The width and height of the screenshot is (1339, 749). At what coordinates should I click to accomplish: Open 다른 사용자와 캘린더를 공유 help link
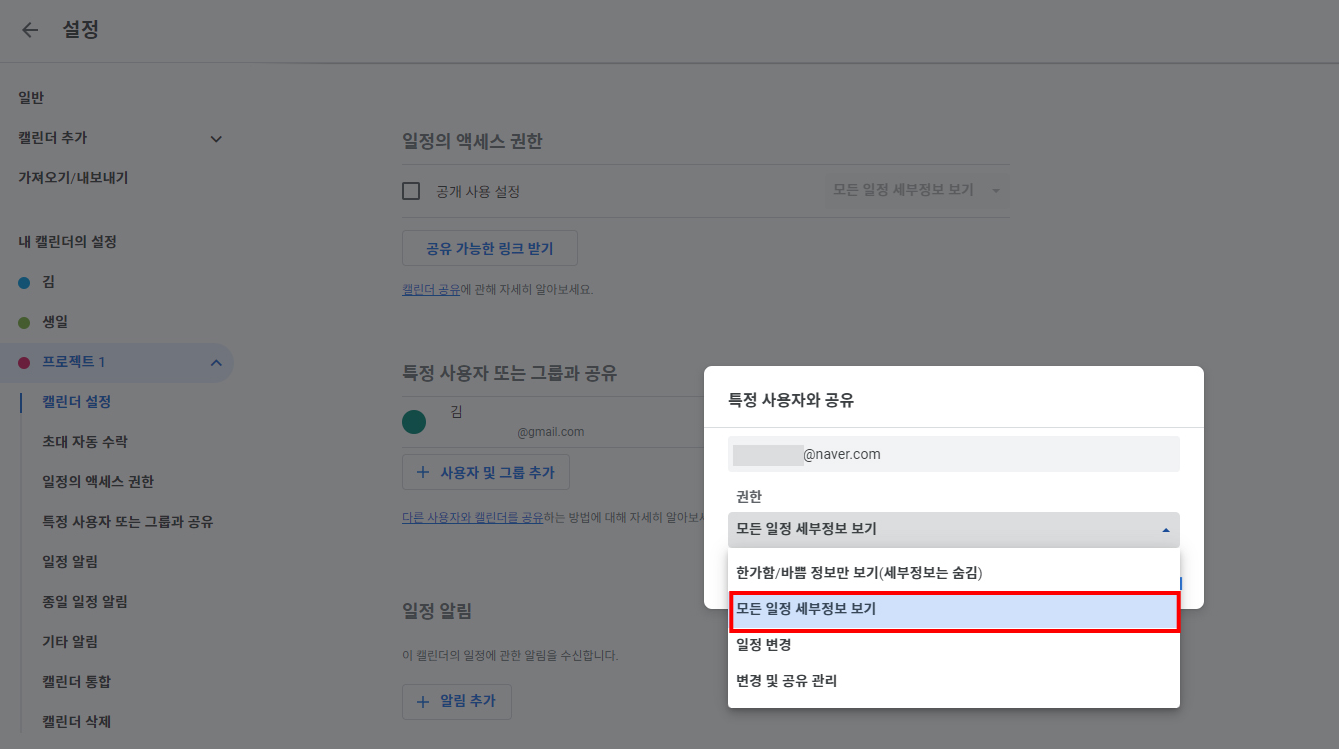pos(472,518)
